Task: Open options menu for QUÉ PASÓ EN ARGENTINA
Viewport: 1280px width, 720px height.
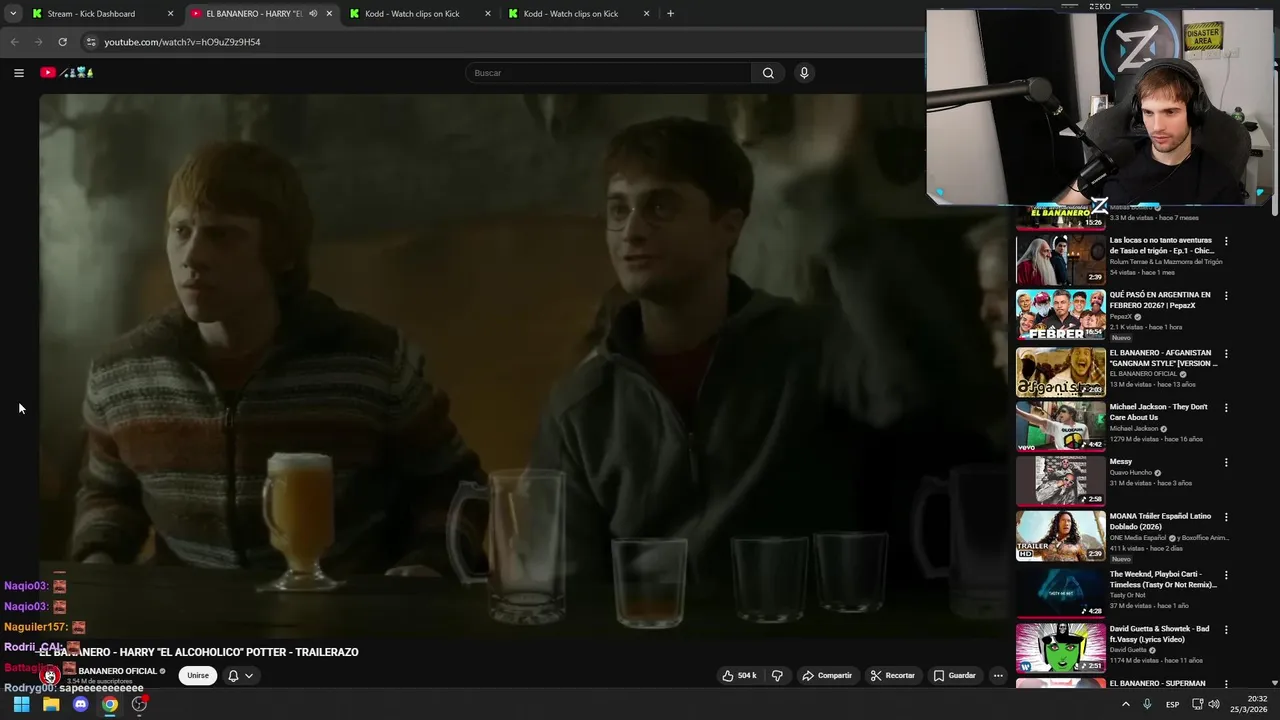Action: tap(1226, 296)
